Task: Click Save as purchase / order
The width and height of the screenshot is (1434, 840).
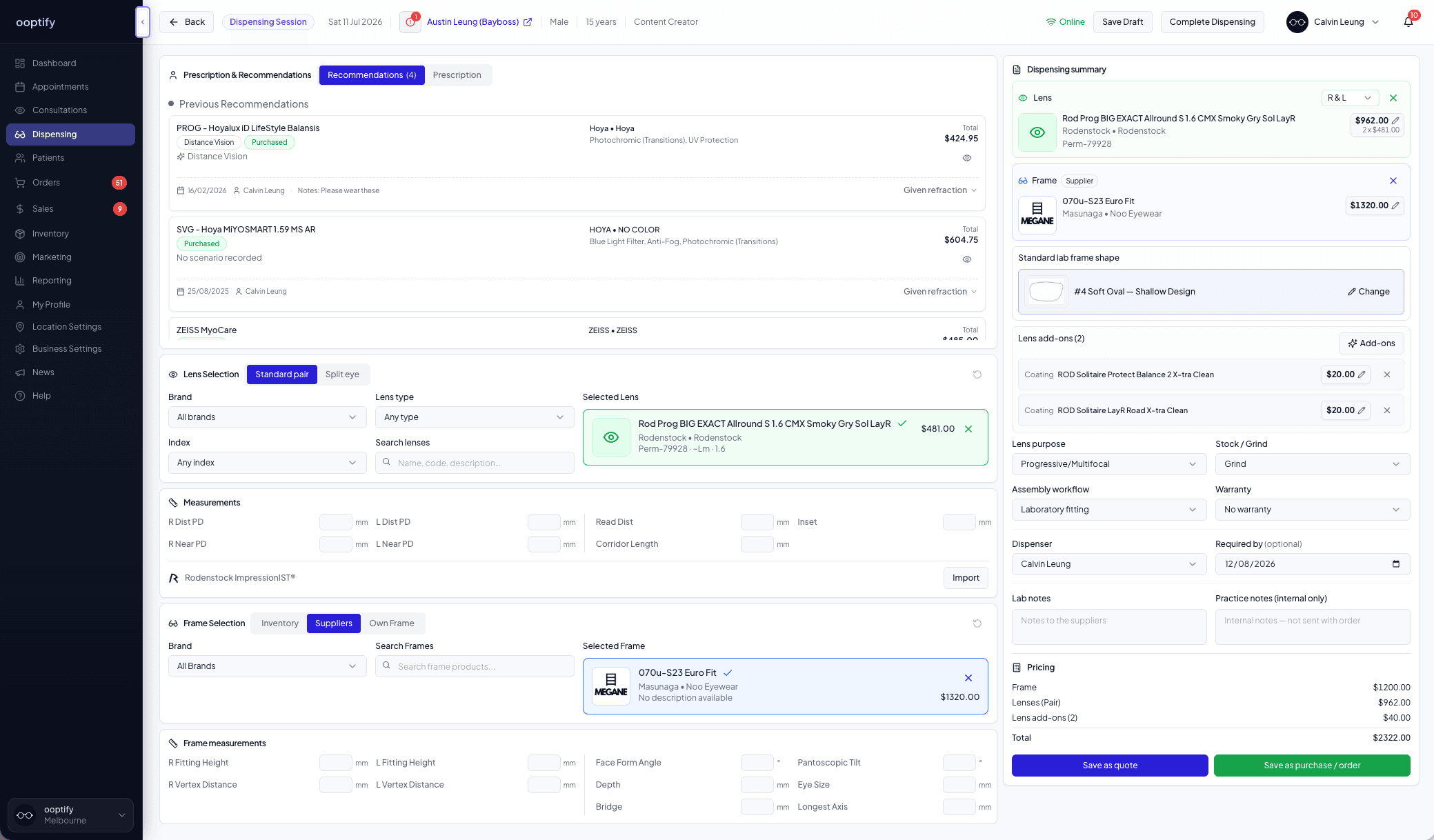Action: click(1312, 766)
